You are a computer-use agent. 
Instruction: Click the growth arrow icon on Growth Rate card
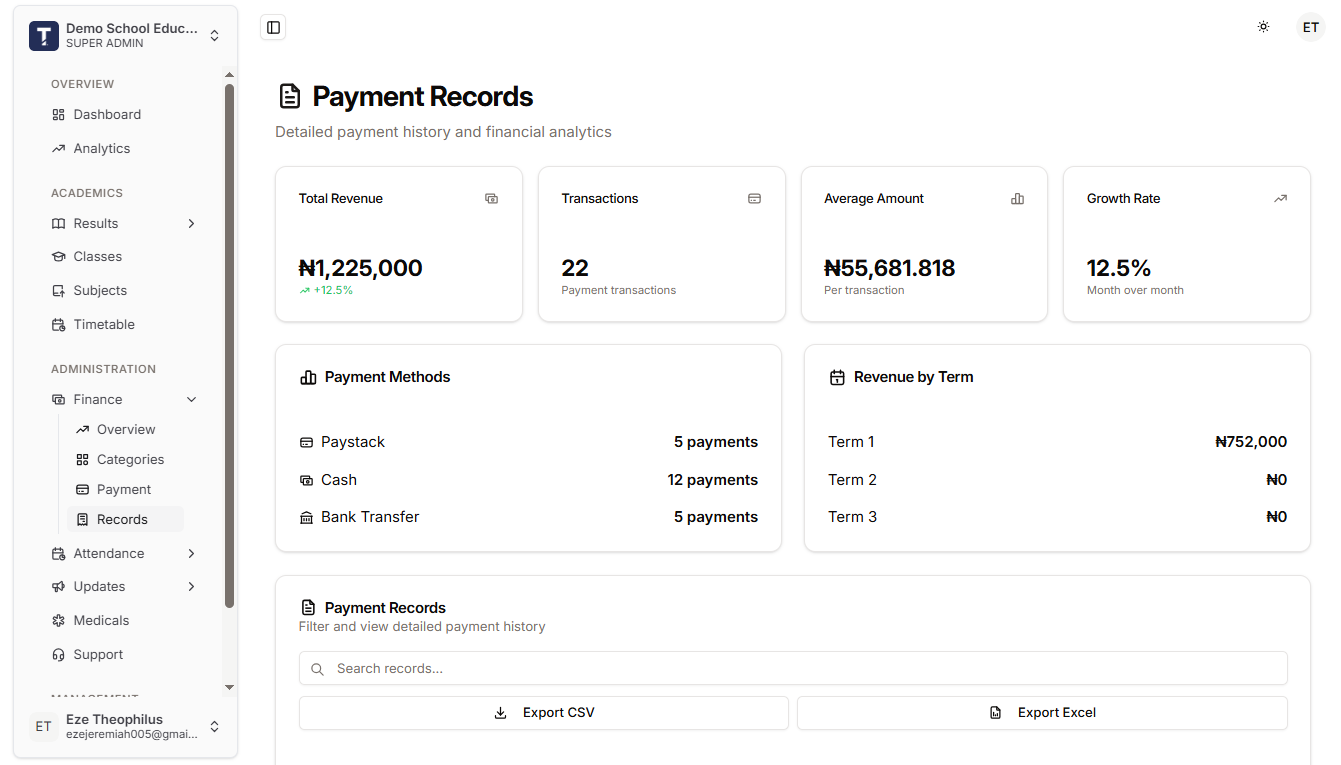point(1280,198)
